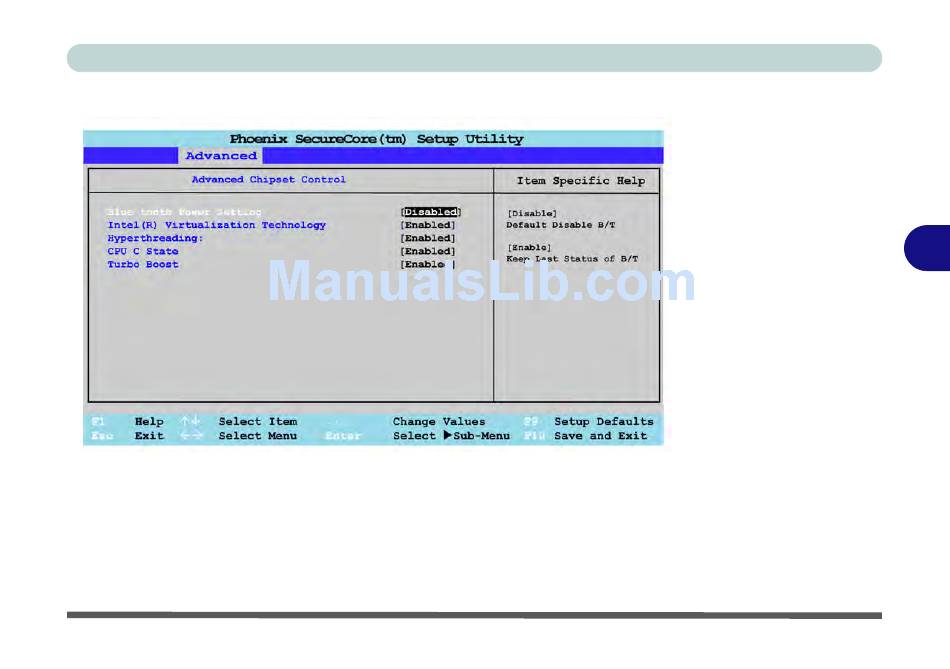
Task: Click the Turbo Boost item label
Action: tap(143, 264)
